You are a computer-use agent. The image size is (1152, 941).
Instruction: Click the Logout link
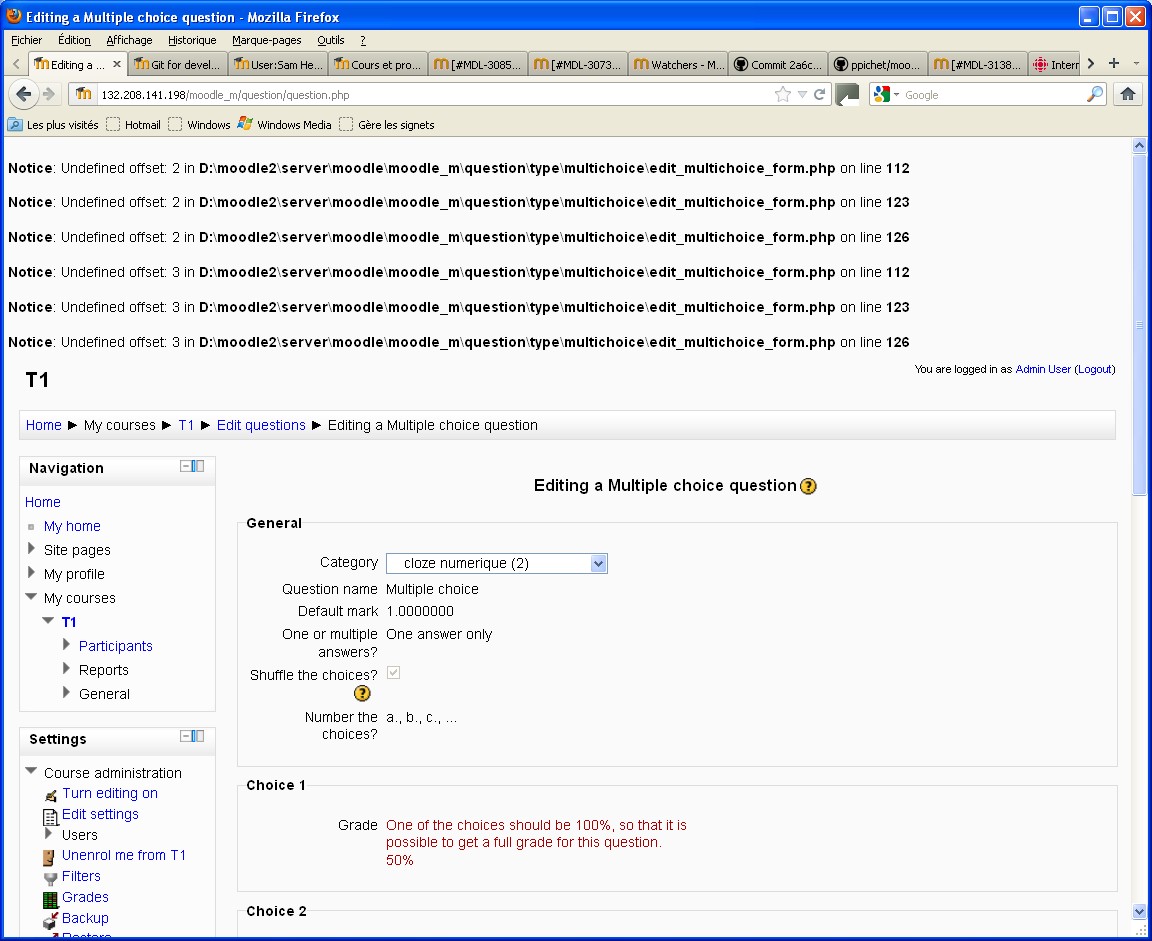tap(1095, 369)
